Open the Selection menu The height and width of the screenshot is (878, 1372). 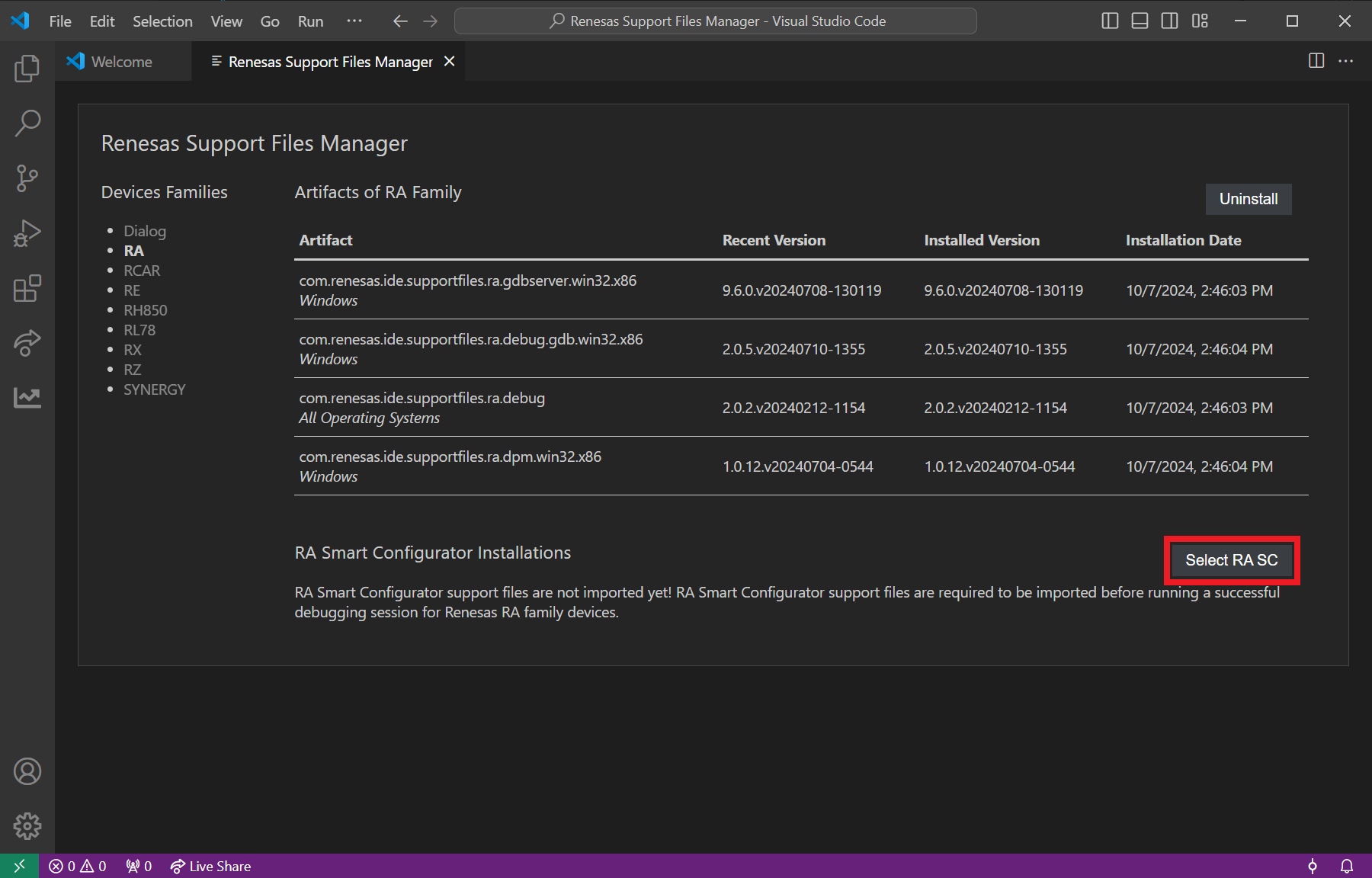click(x=162, y=21)
